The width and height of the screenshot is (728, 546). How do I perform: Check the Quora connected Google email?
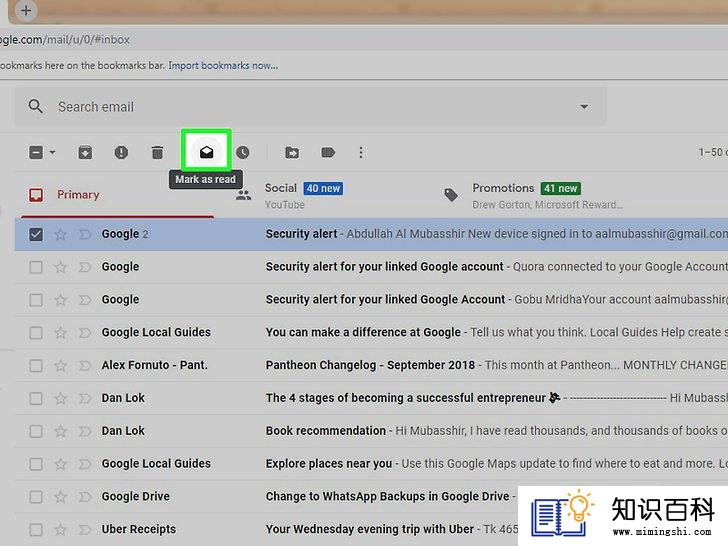[x=36, y=267]
